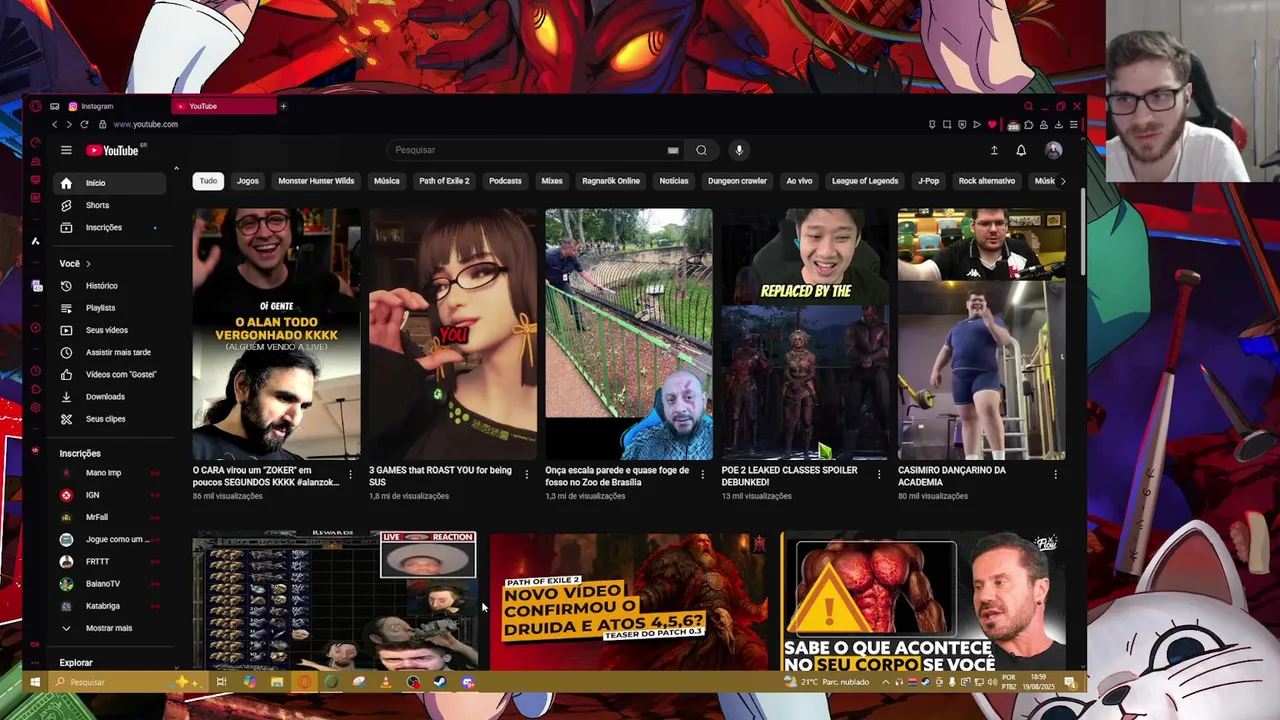
Task: Open the BaianoTV channel subscription
Action: [110, 584]
